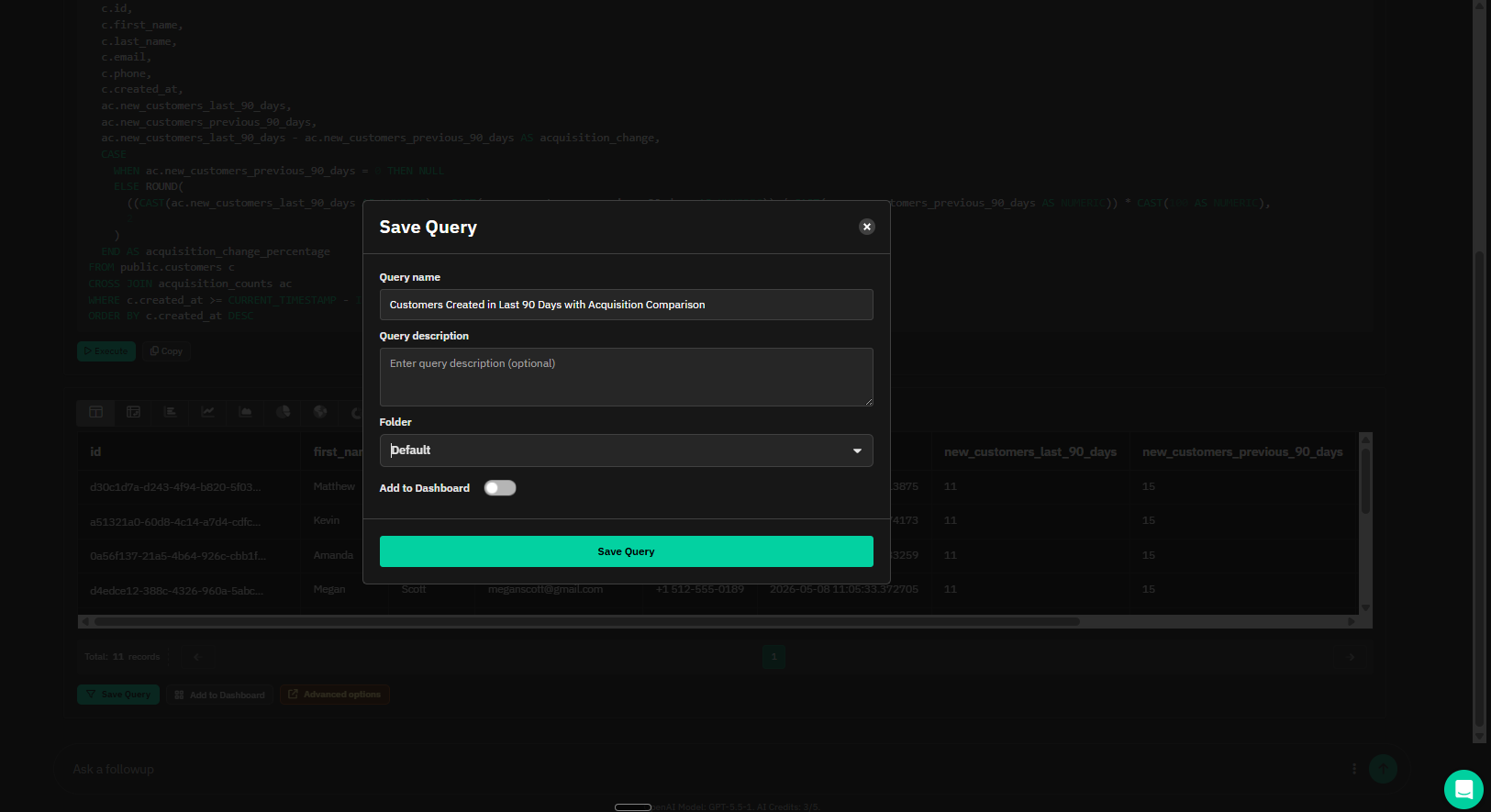The height and width of the screenshot is (812, 1491).
Task: Focus the Query name input field
Action: [x=626, y=305]
